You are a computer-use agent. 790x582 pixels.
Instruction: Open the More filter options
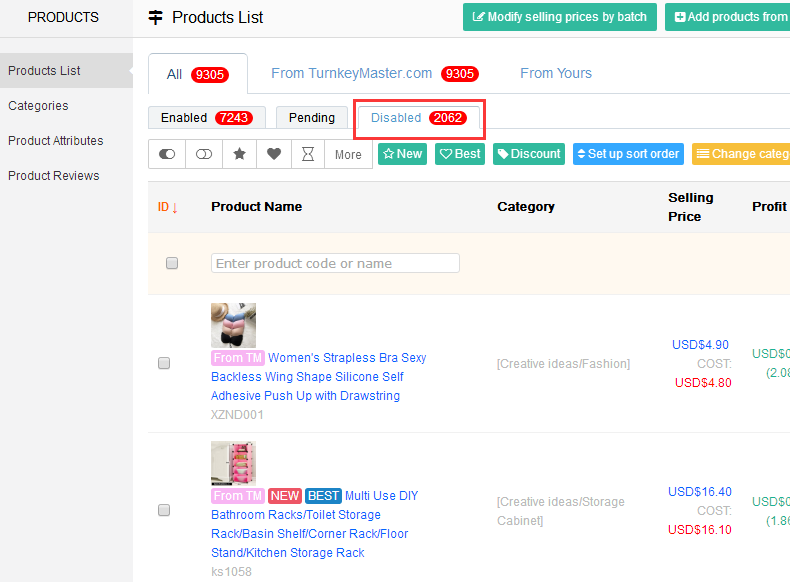tap(348, 155)
